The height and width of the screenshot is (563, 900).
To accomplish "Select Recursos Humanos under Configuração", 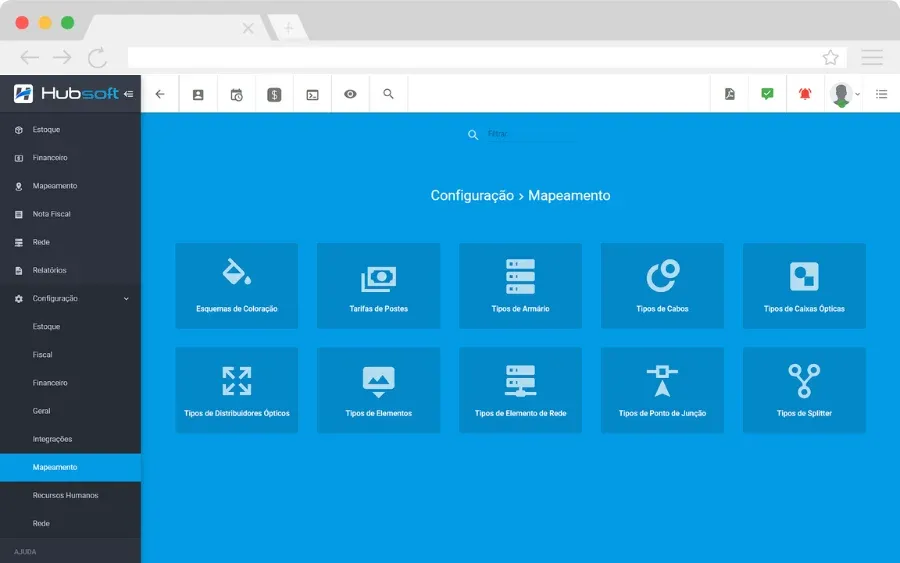I will click(x=70, y=495).
